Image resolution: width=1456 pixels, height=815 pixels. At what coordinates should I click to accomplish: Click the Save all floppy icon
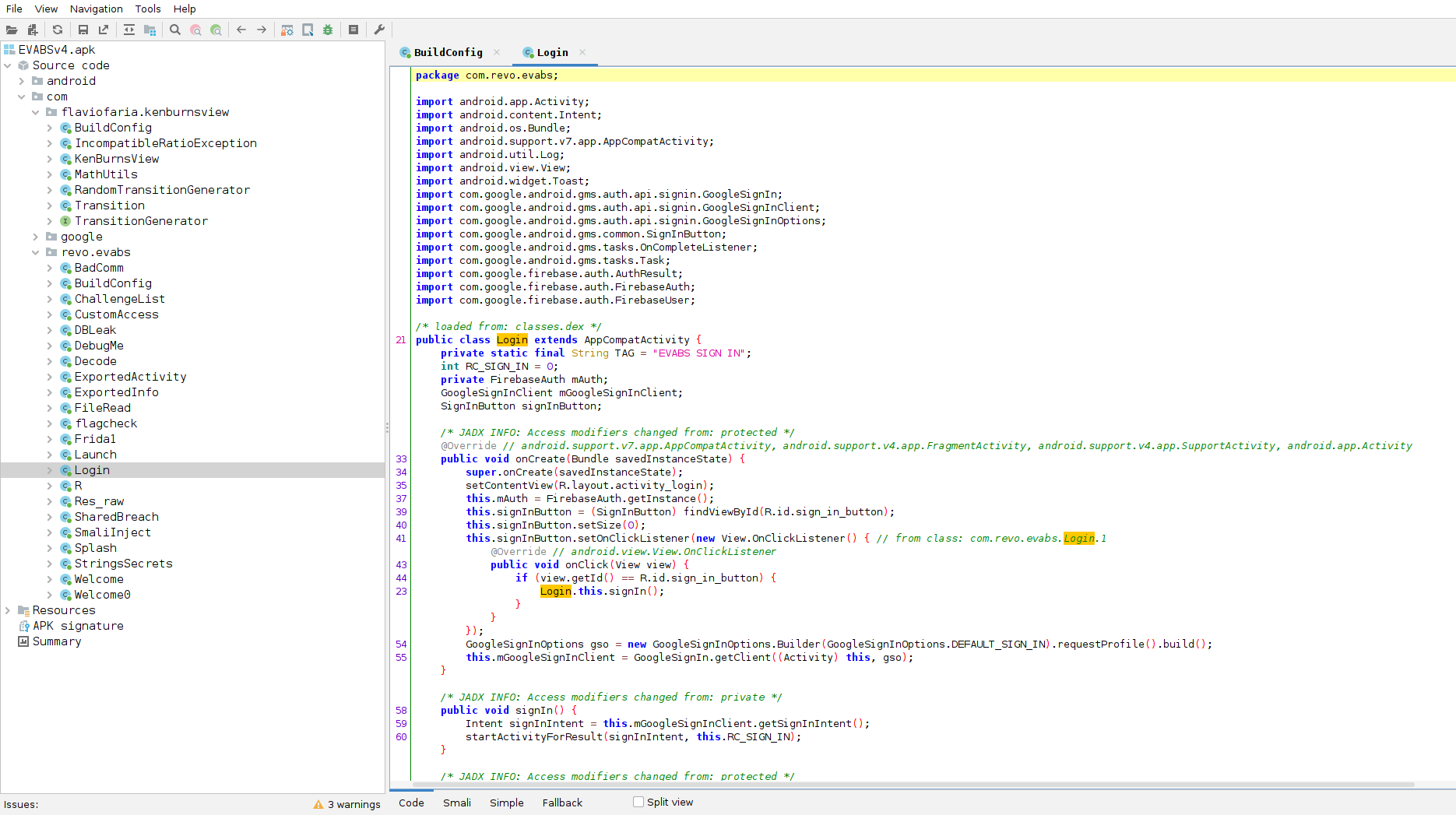(x=83, y=30)
